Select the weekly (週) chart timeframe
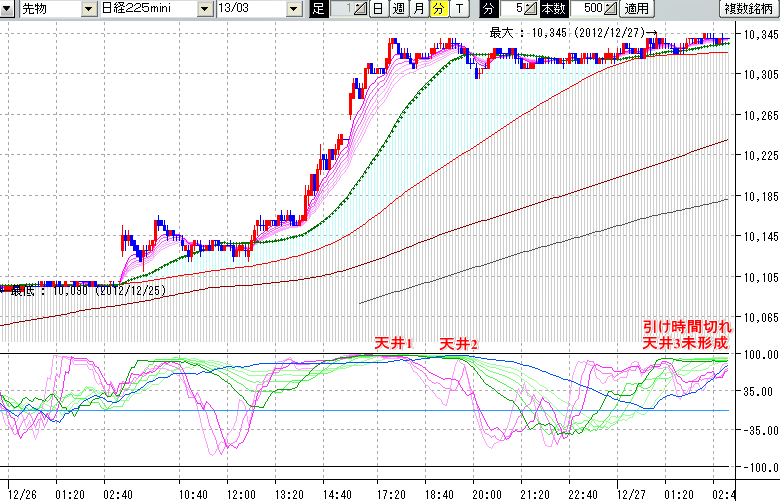 coord(398,9)
